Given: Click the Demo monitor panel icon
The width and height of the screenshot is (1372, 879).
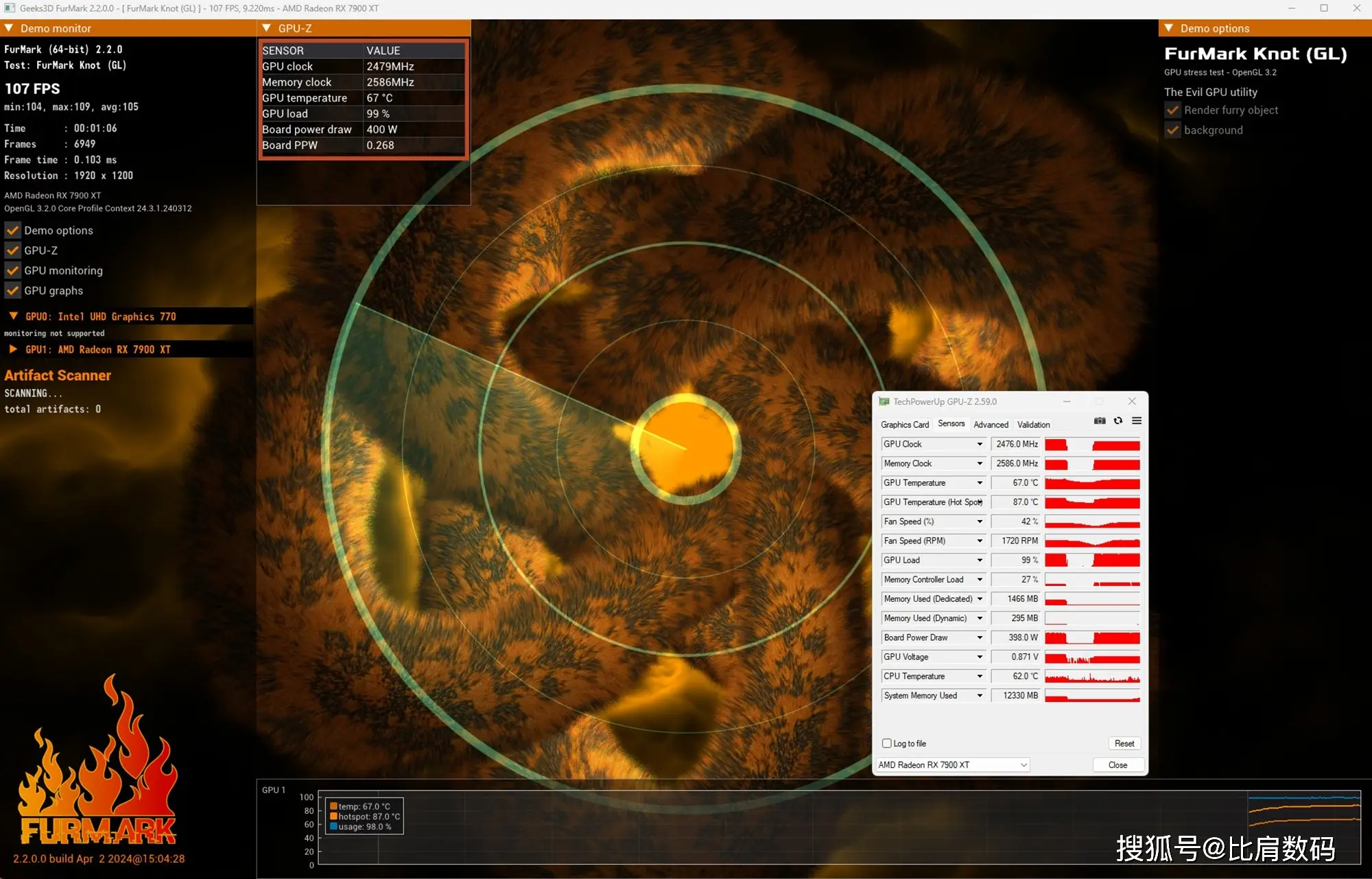Looking at the screenshot, I should [x=10, y=29].
